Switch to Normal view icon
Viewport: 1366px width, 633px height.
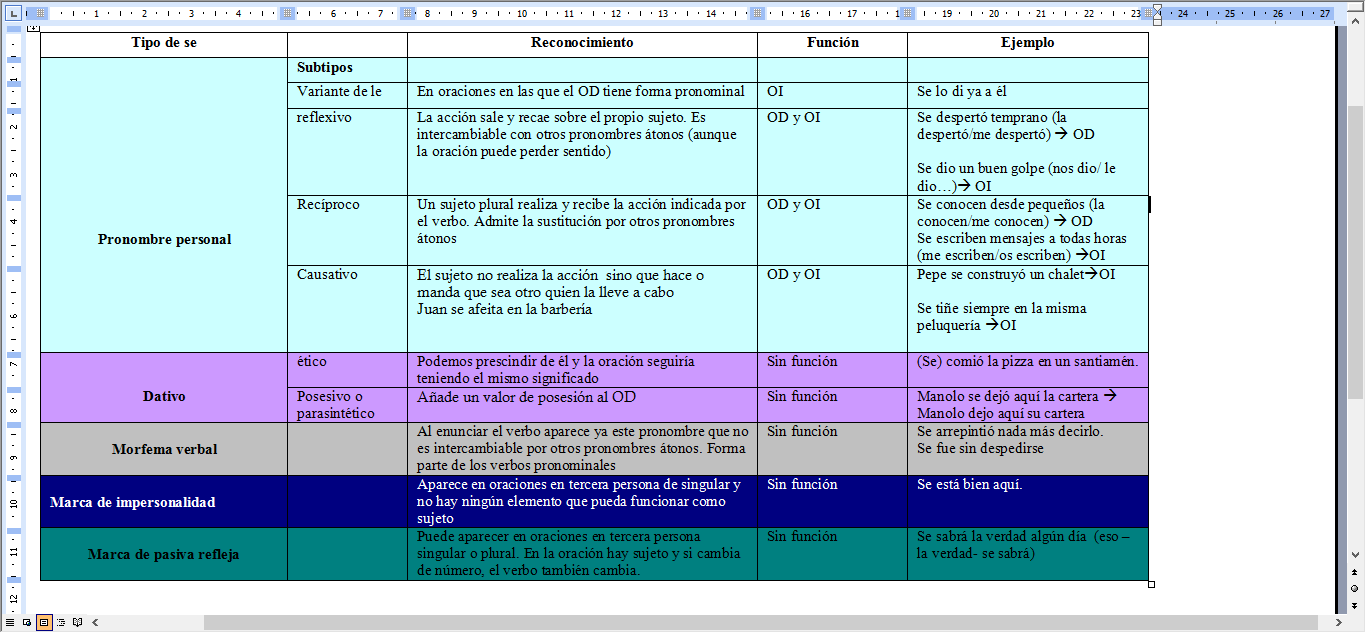tap(10, 622)
